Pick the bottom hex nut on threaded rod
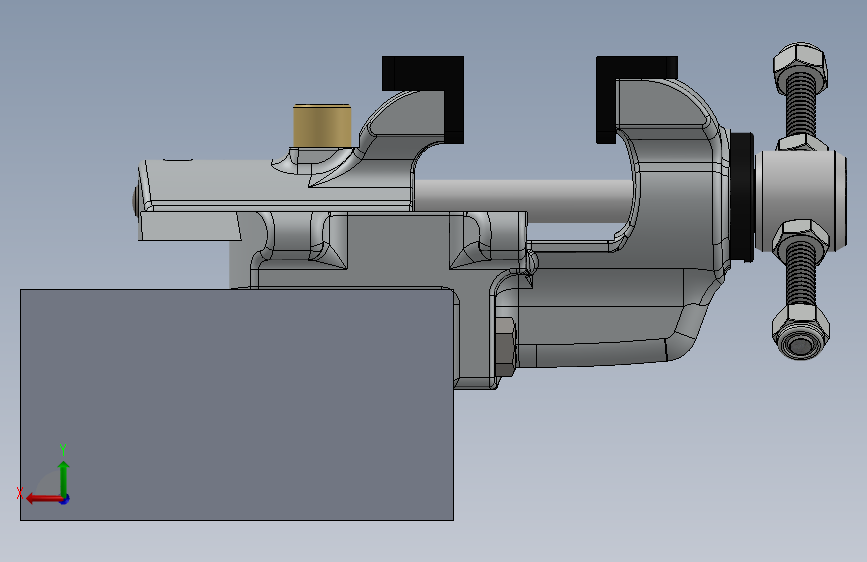867x562 pixels. [801, 332]
